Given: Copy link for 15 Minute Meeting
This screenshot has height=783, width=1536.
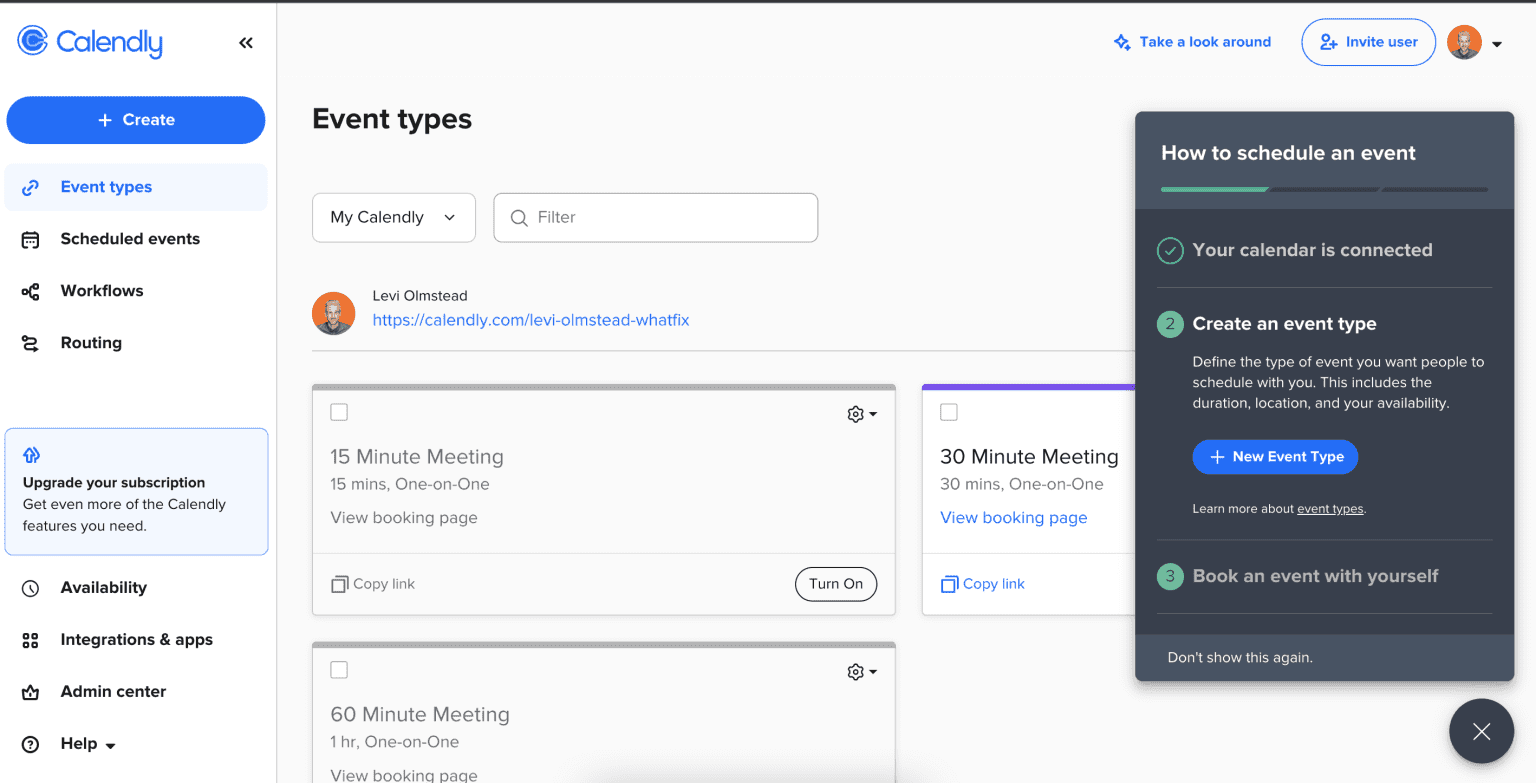Looking at the screenshot, I should click(373, 584).
